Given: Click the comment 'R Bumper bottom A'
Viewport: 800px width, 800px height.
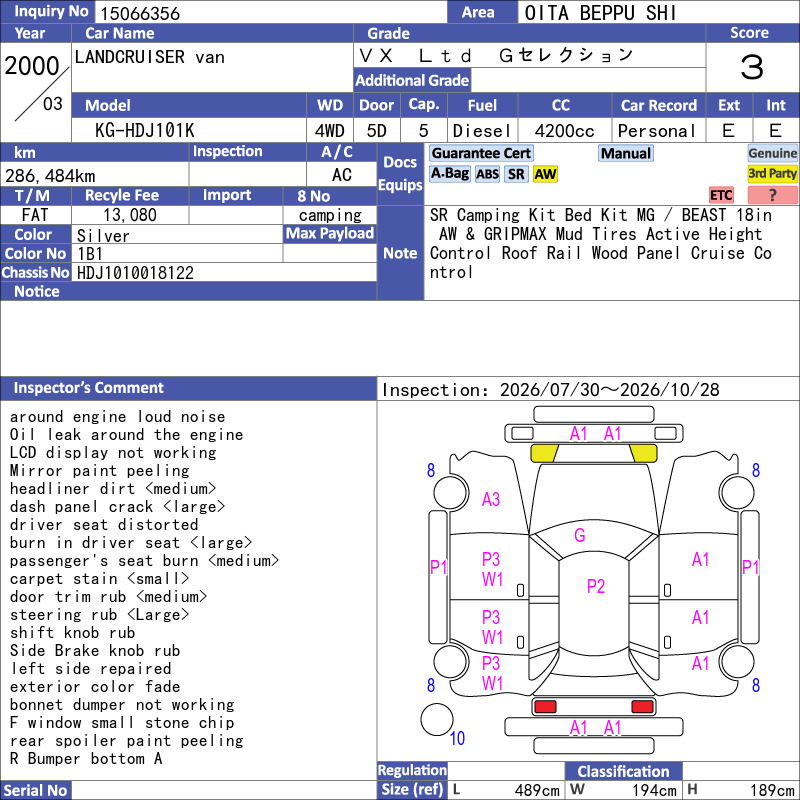Looking at the screenshot, I should (86, 758).
